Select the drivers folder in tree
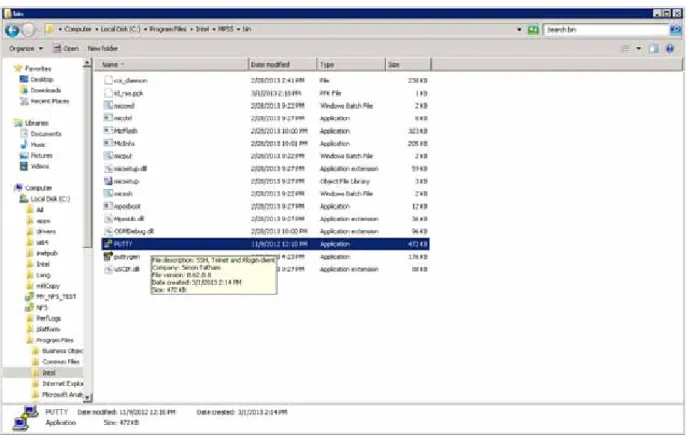Image resolution: width=686 pixels, height=443 pixels. [x=46, y=232]
